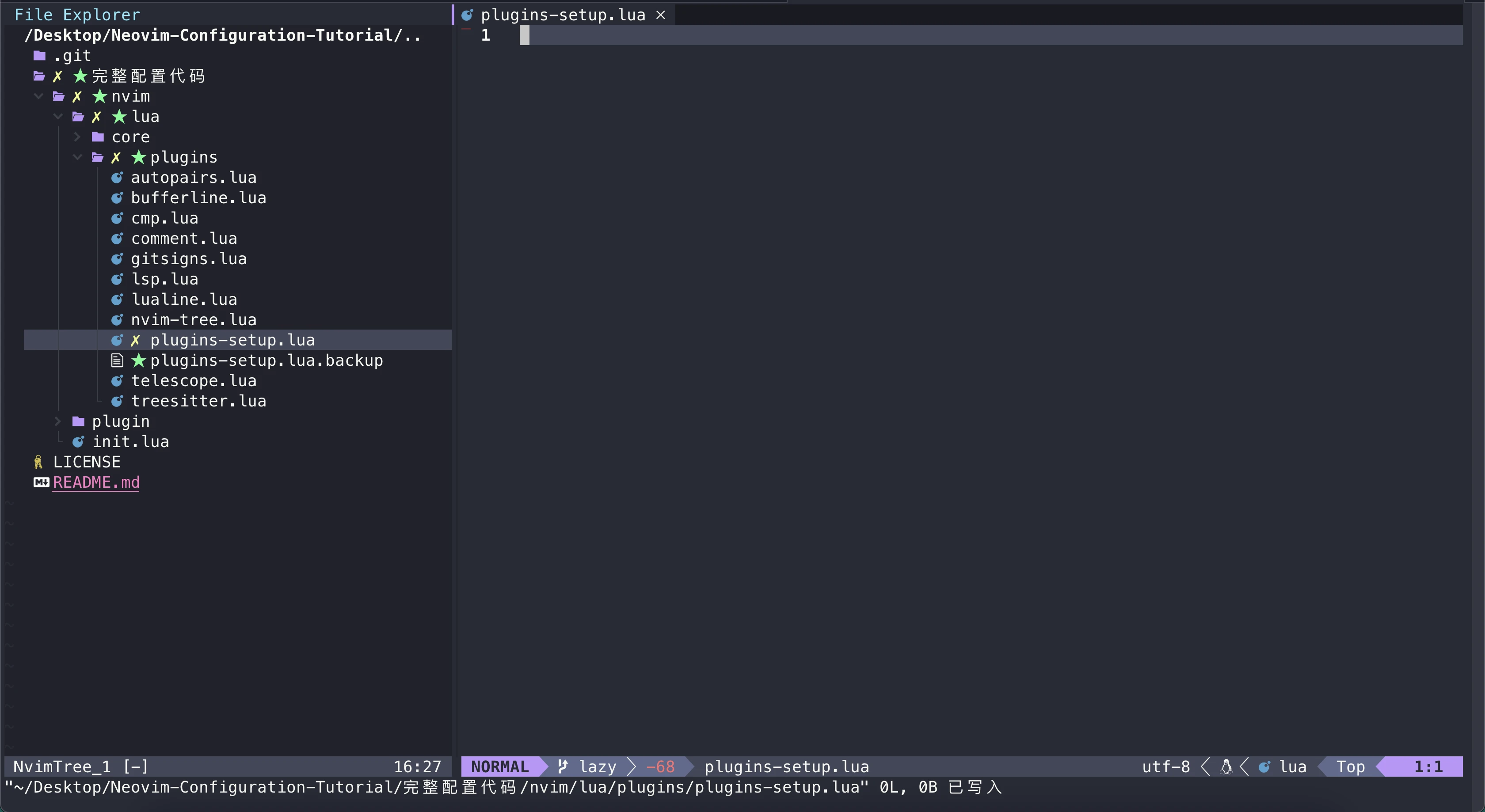
Task: Close the plugins-setup.lua buffer tab
Action: click(661, 15)
